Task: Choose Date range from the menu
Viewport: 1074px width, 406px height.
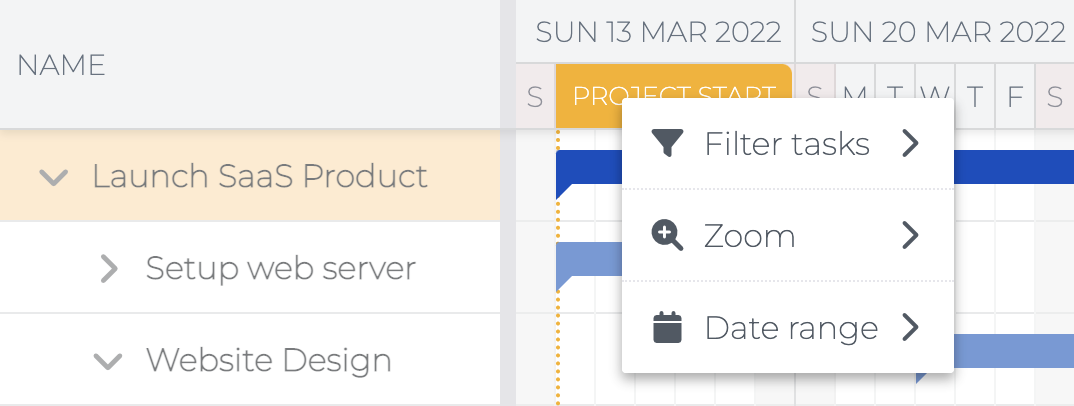Action: (788, 327)
